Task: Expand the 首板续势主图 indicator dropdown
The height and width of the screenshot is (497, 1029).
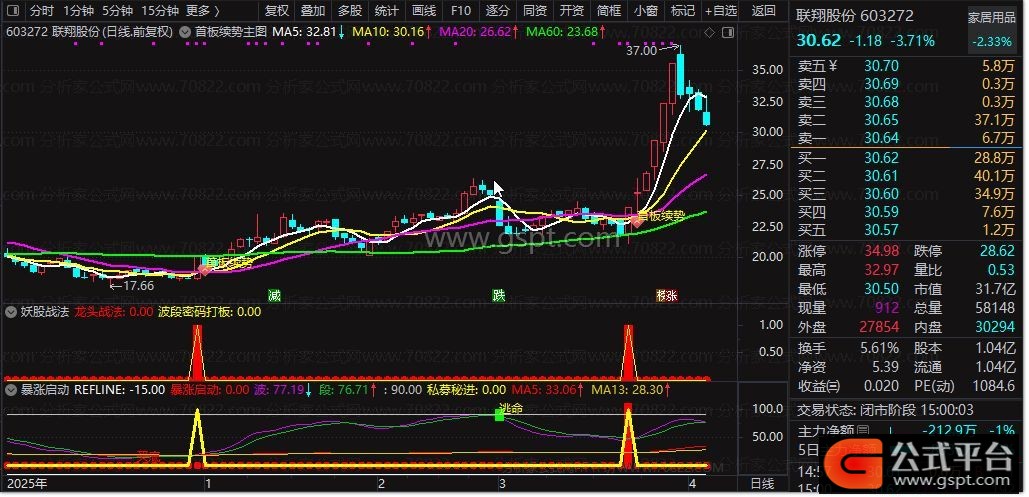Action: pos(185,32)
